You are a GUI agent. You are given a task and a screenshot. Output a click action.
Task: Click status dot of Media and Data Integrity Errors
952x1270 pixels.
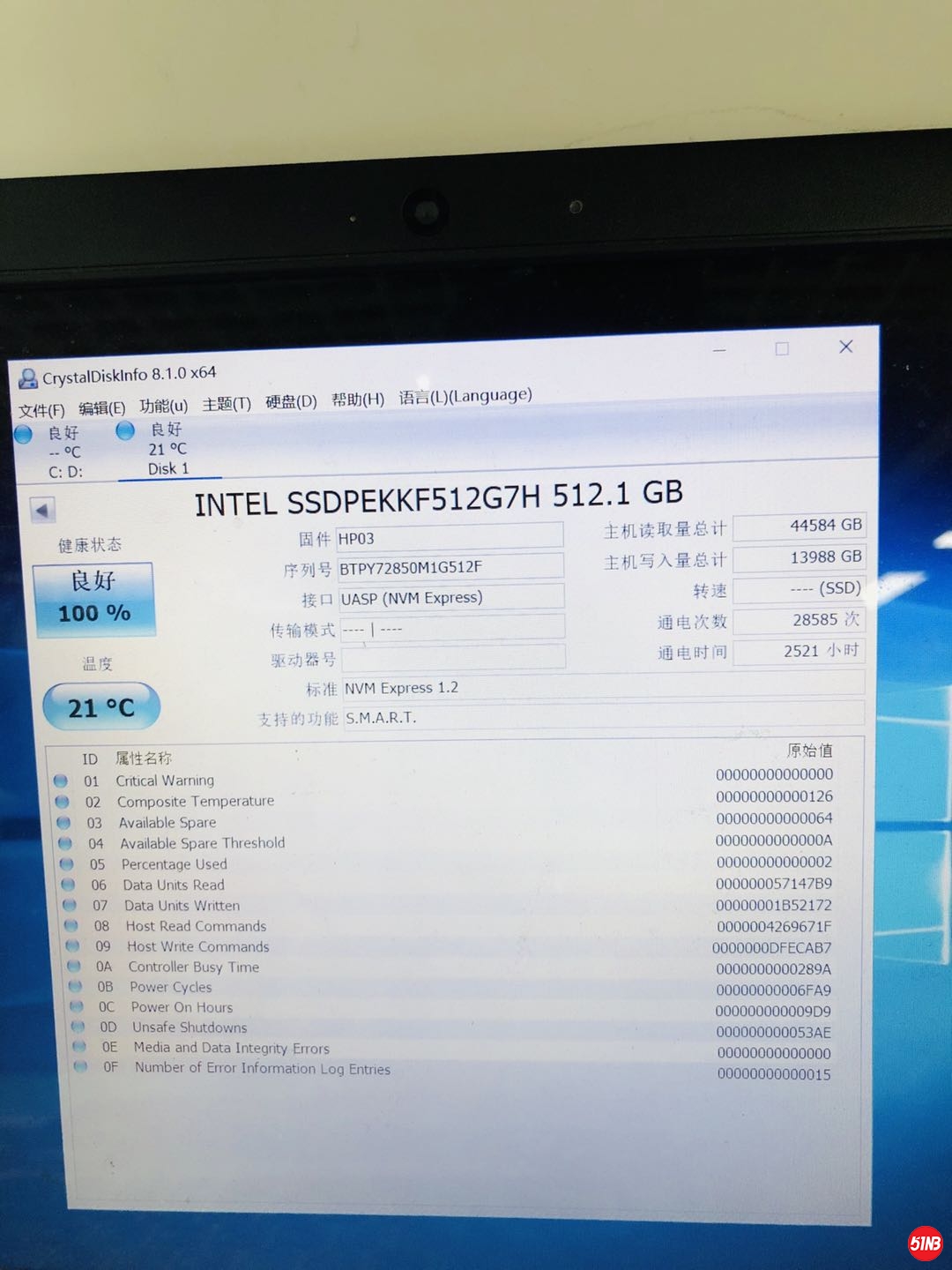coord(80,1046)
